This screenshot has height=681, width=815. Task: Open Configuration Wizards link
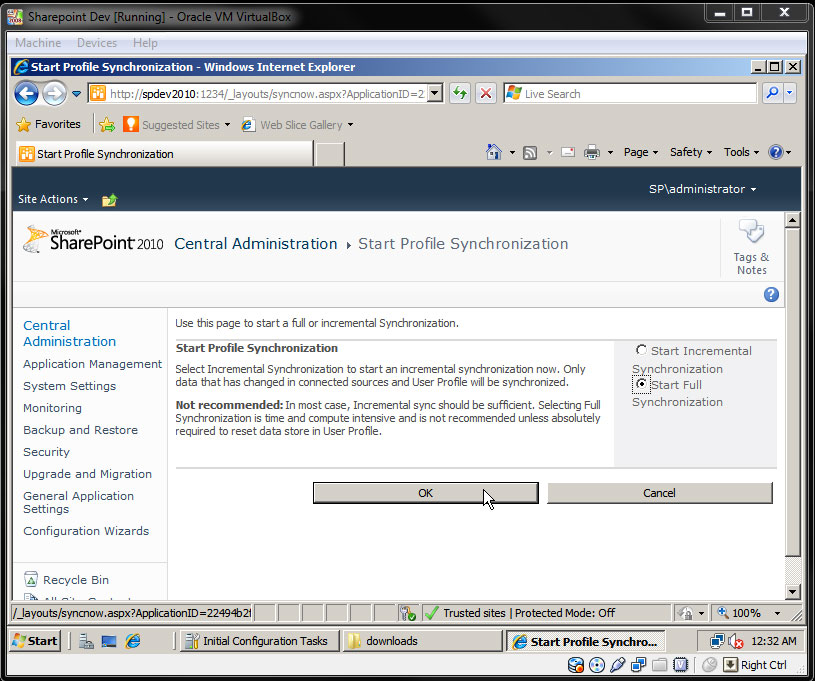point(86,531)
